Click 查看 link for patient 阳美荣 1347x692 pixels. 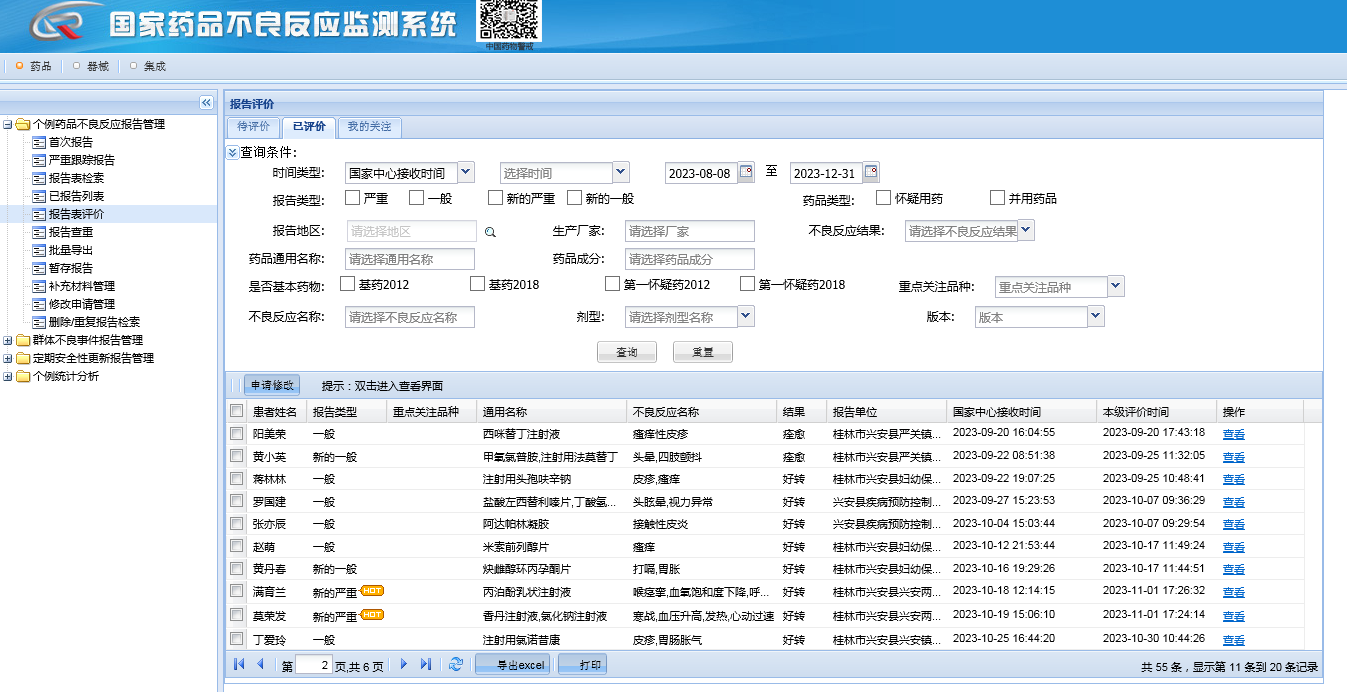pos(1233,434)
